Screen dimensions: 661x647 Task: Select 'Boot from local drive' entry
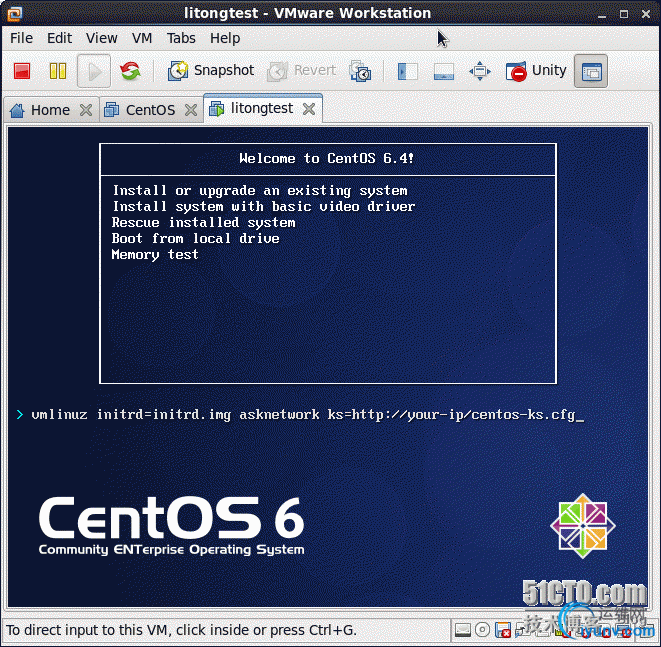pos(196,239)
